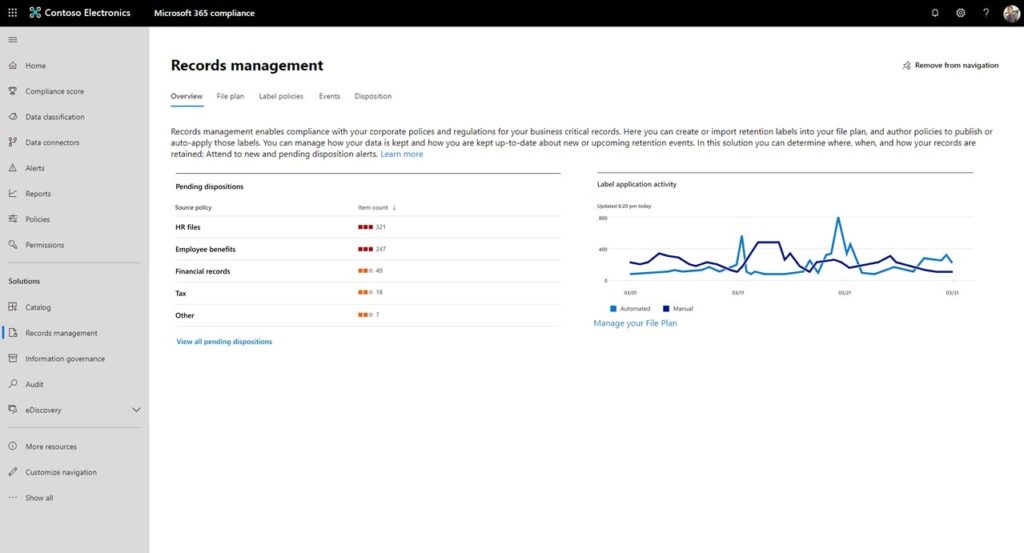Sort by Item count column arrow
Image resolution: width=1024 pixels, height=553 pixels.
[394, 208]
